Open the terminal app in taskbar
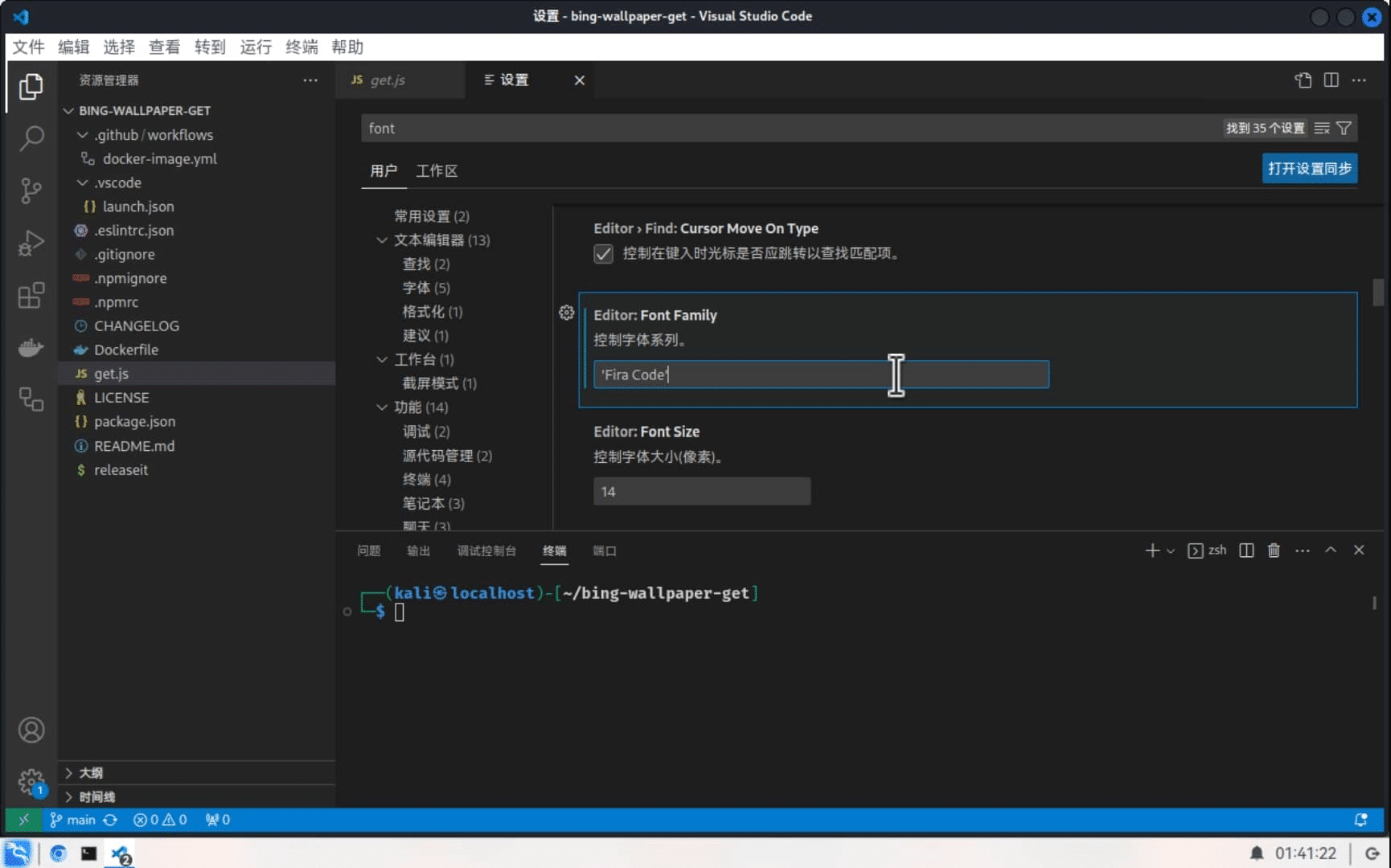 88,853
